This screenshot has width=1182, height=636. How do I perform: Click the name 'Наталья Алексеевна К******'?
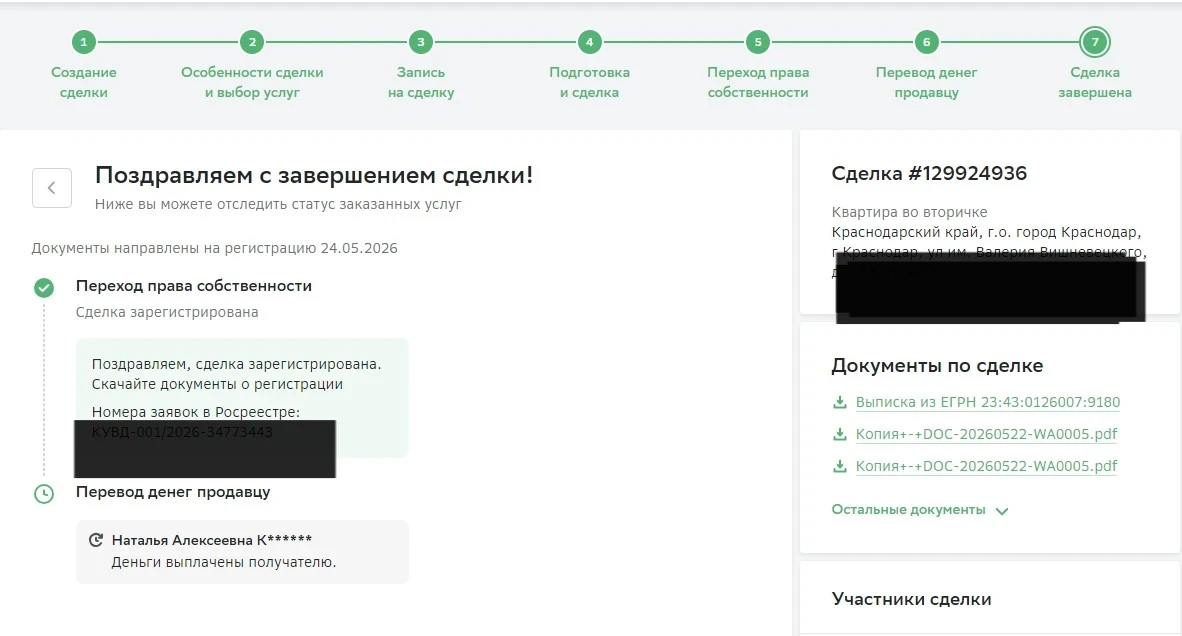pos(212,540)
